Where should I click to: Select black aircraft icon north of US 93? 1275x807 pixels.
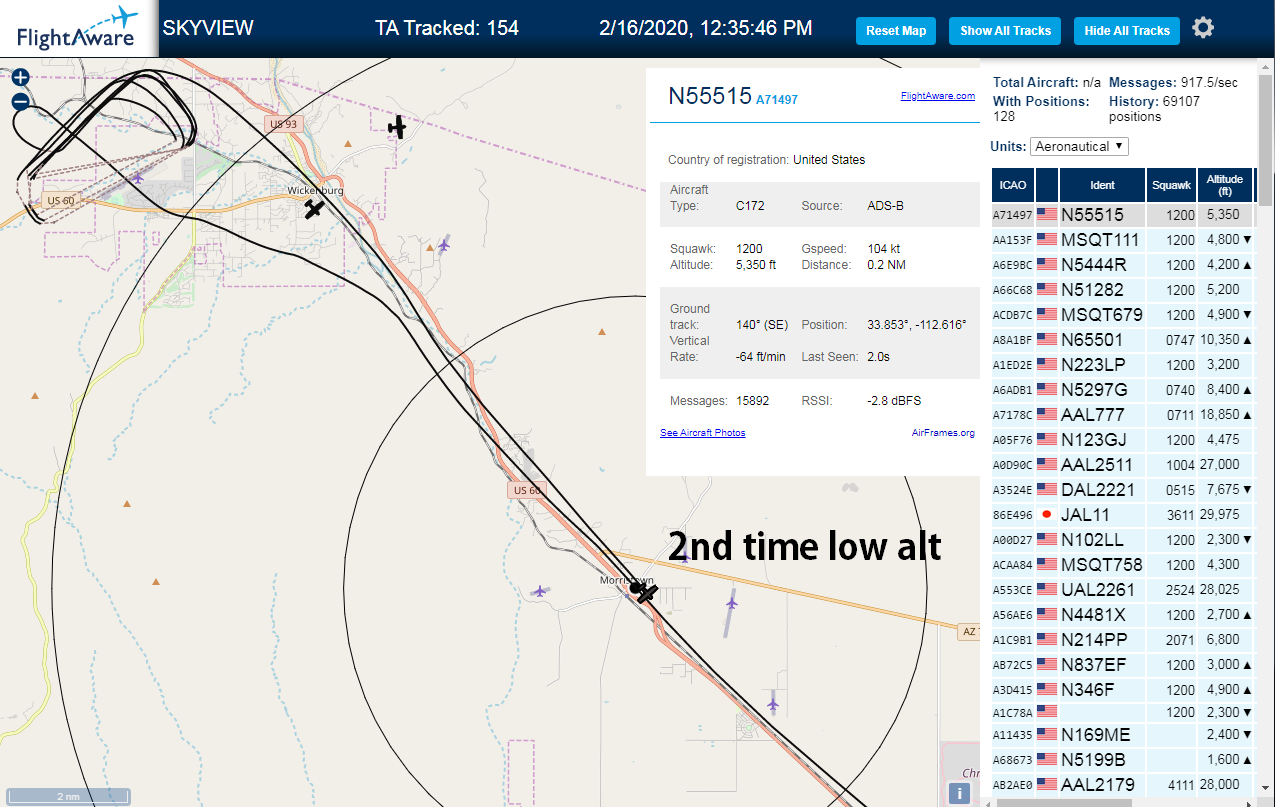coord(398,127)
